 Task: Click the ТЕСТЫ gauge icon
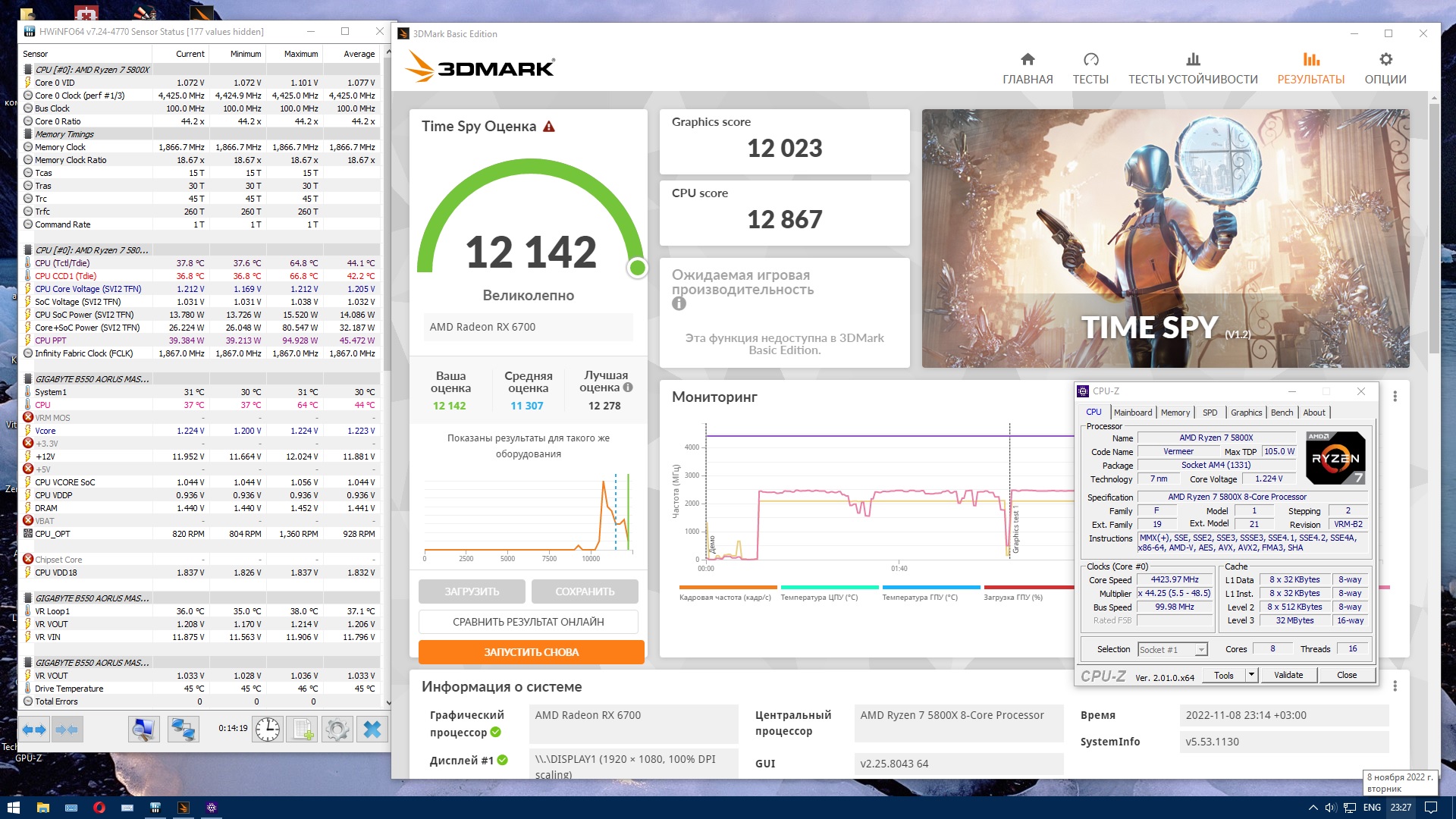[x=1090, y=60]
